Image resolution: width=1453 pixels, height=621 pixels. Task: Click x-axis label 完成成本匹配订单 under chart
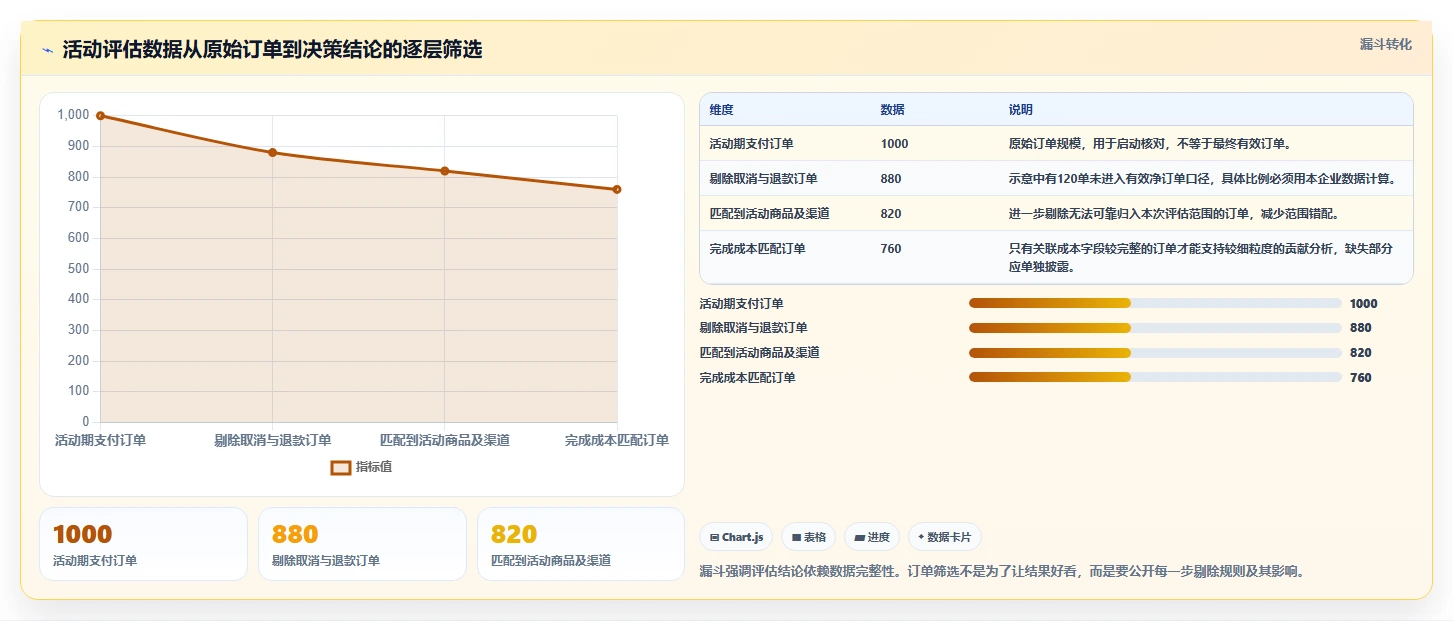click(x=617, y=440)
